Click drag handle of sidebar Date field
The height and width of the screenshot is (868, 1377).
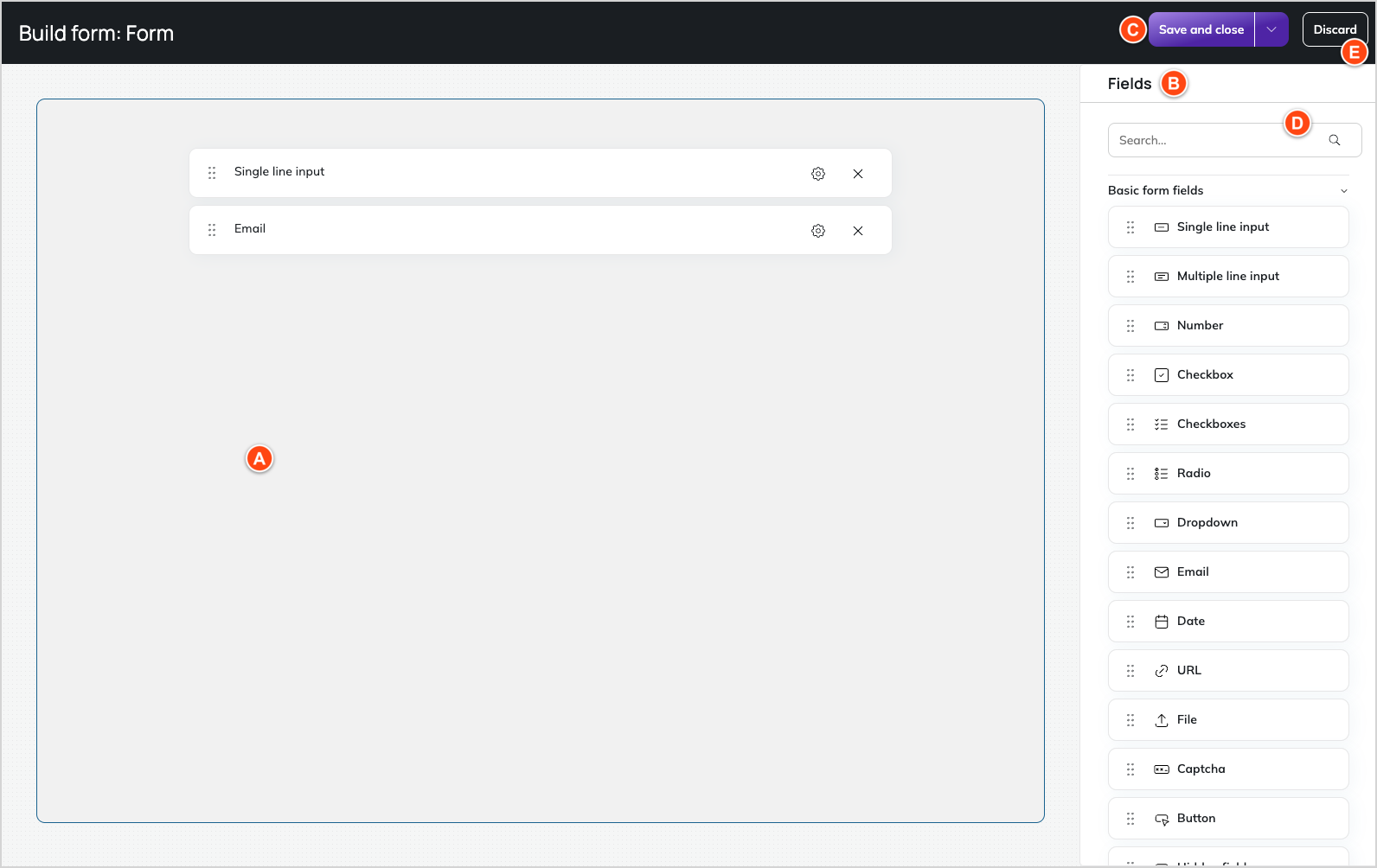(x=1130, y=622)
